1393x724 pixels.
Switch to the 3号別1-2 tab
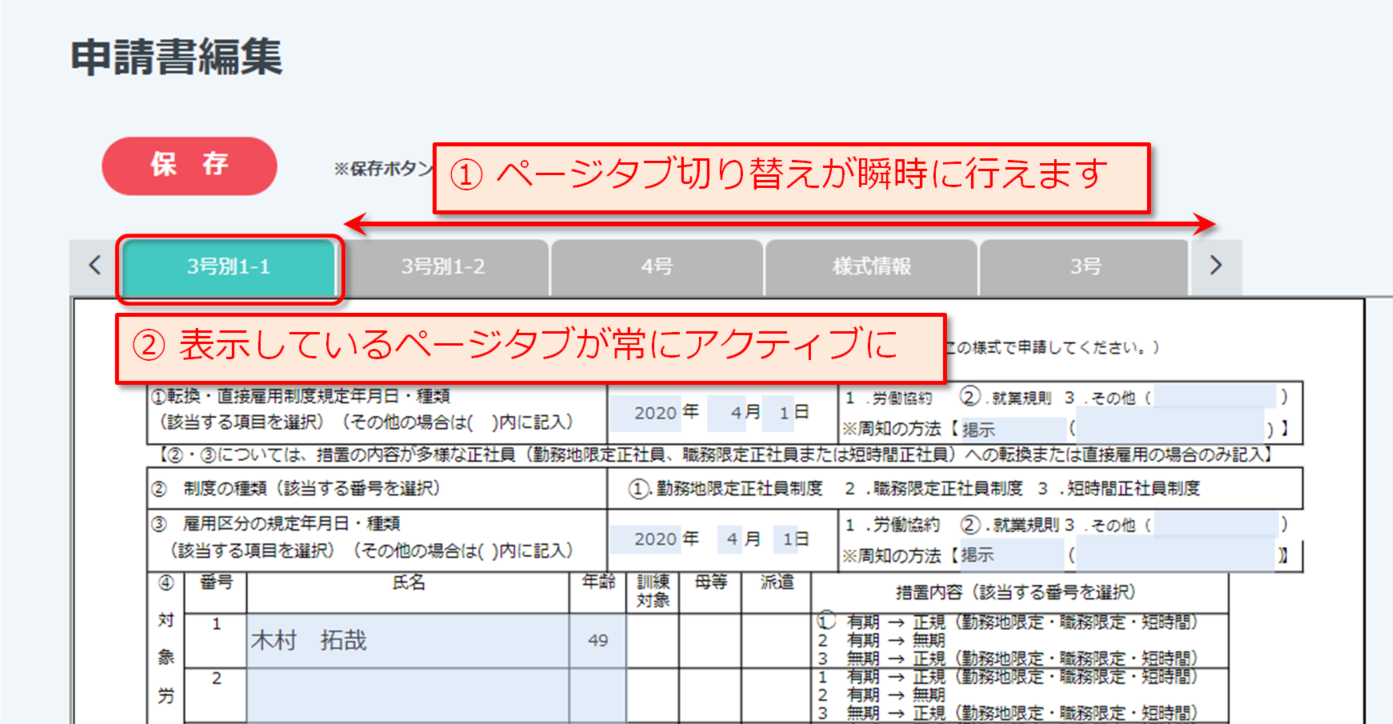pyautogui.click(x=443, y=268)
